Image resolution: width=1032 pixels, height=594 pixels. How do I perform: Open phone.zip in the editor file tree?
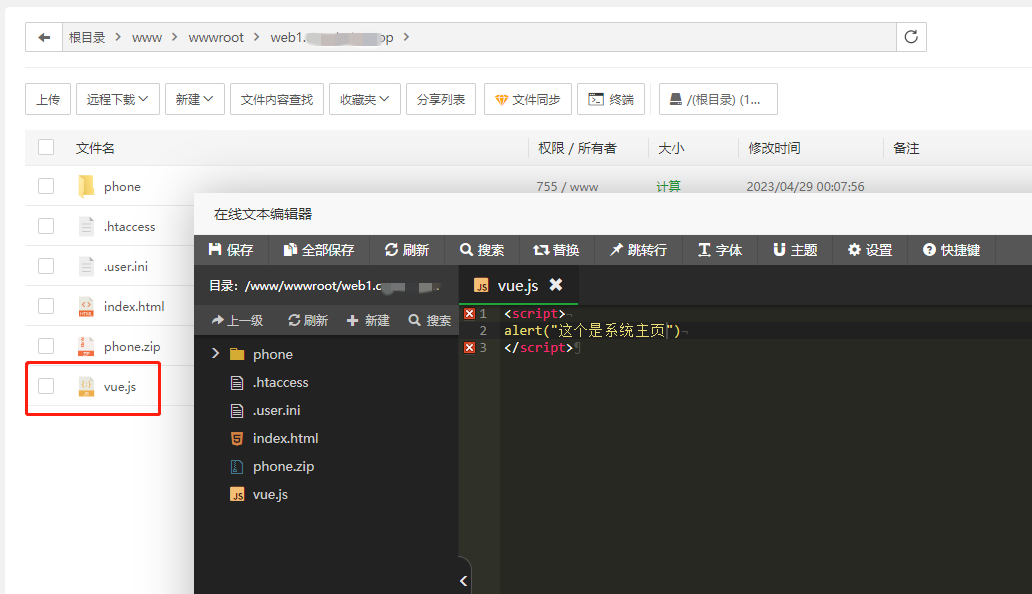(x=283, y=466)
